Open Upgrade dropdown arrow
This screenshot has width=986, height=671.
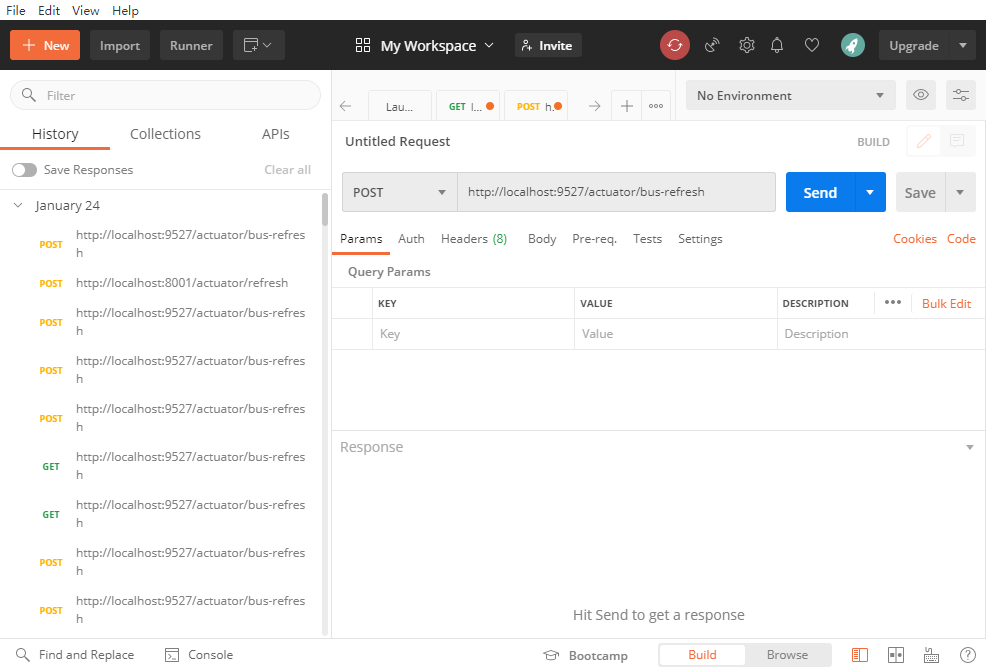point(963,45)
